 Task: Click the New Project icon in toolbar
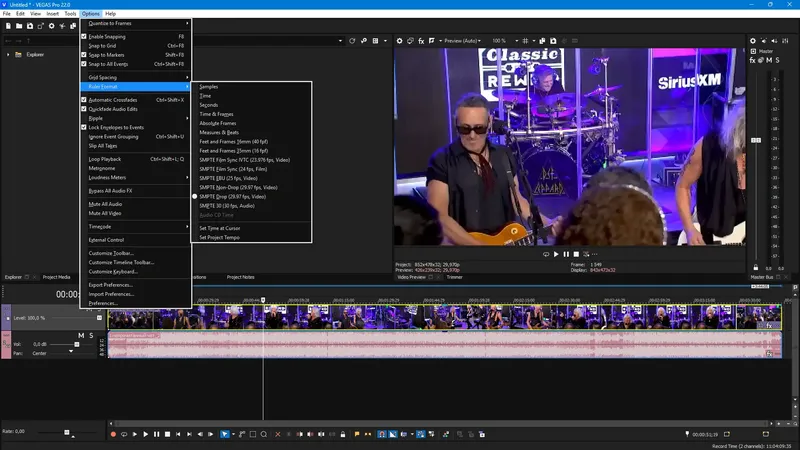7,26
